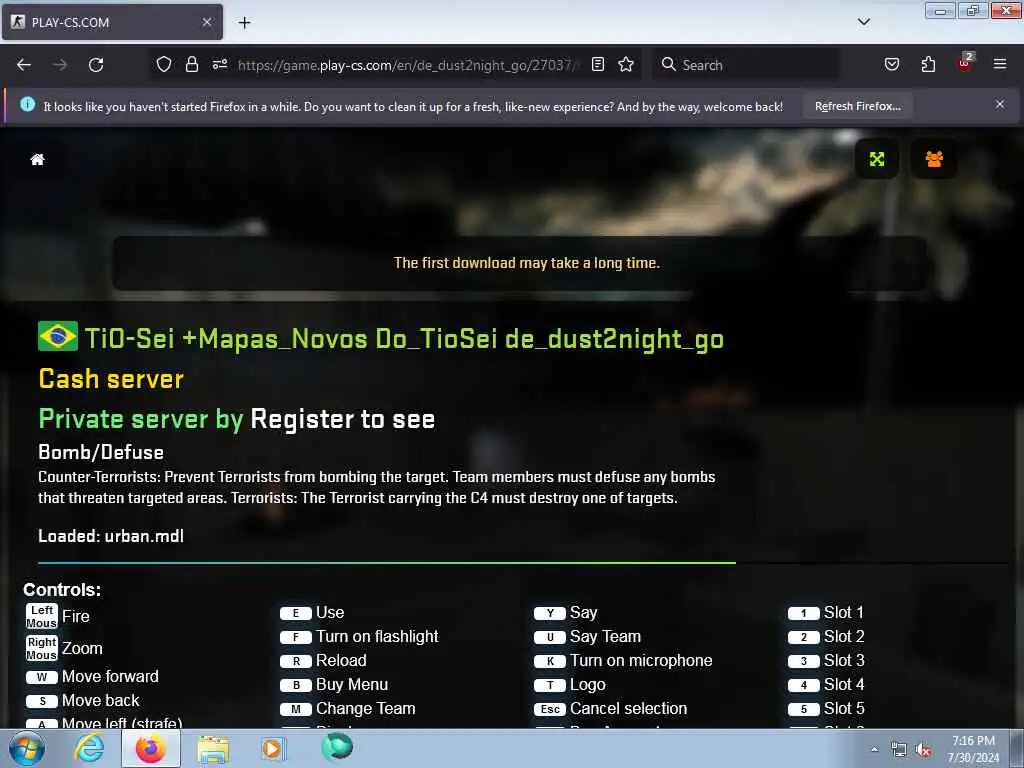The image size is (1024, 768).
Task: Click the R key for Reload
Action: click(296, 662)
